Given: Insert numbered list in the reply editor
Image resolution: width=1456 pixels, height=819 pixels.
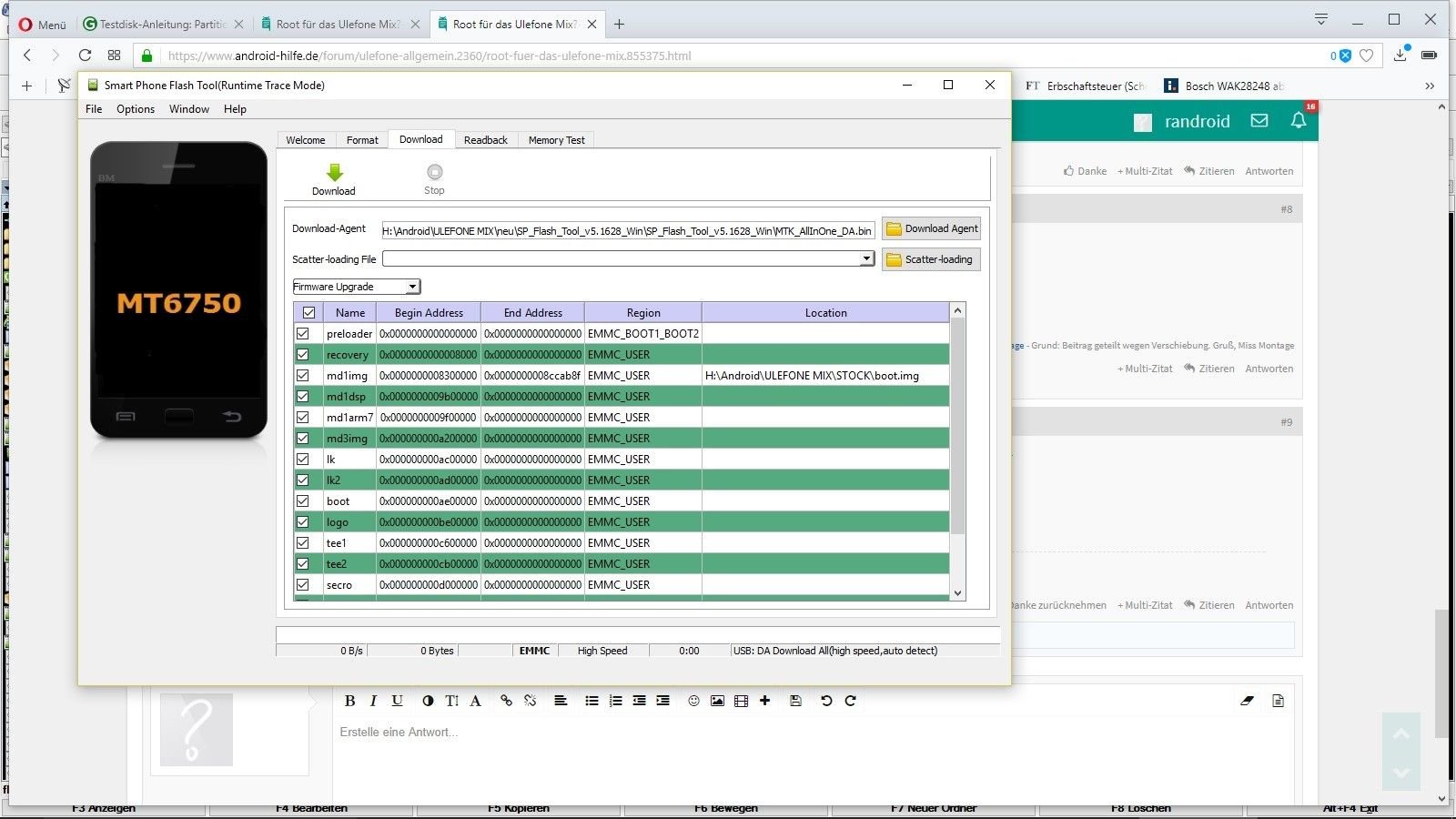Looking at the screenshot, I should pos(615,701).
